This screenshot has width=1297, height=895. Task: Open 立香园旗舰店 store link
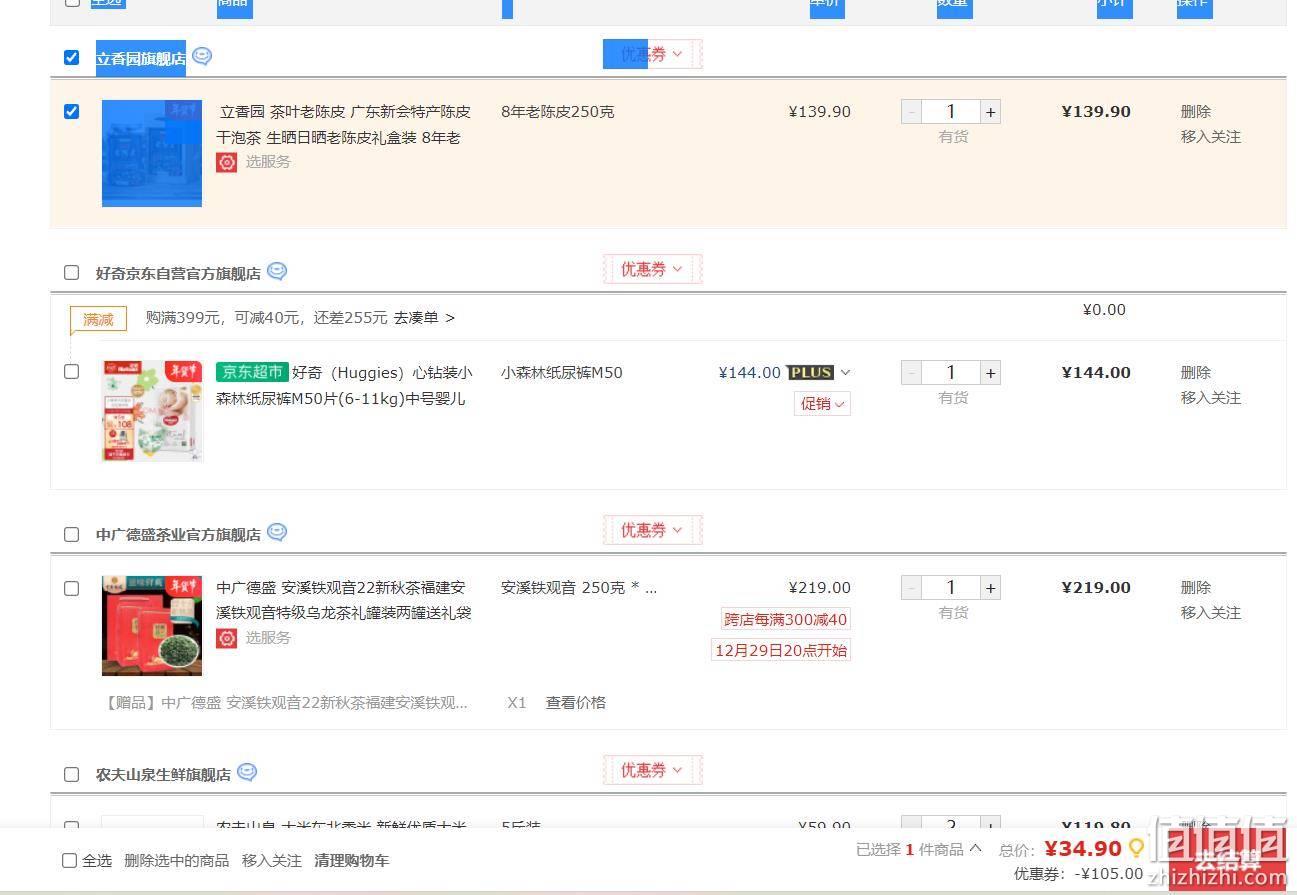tap(140, 58)
